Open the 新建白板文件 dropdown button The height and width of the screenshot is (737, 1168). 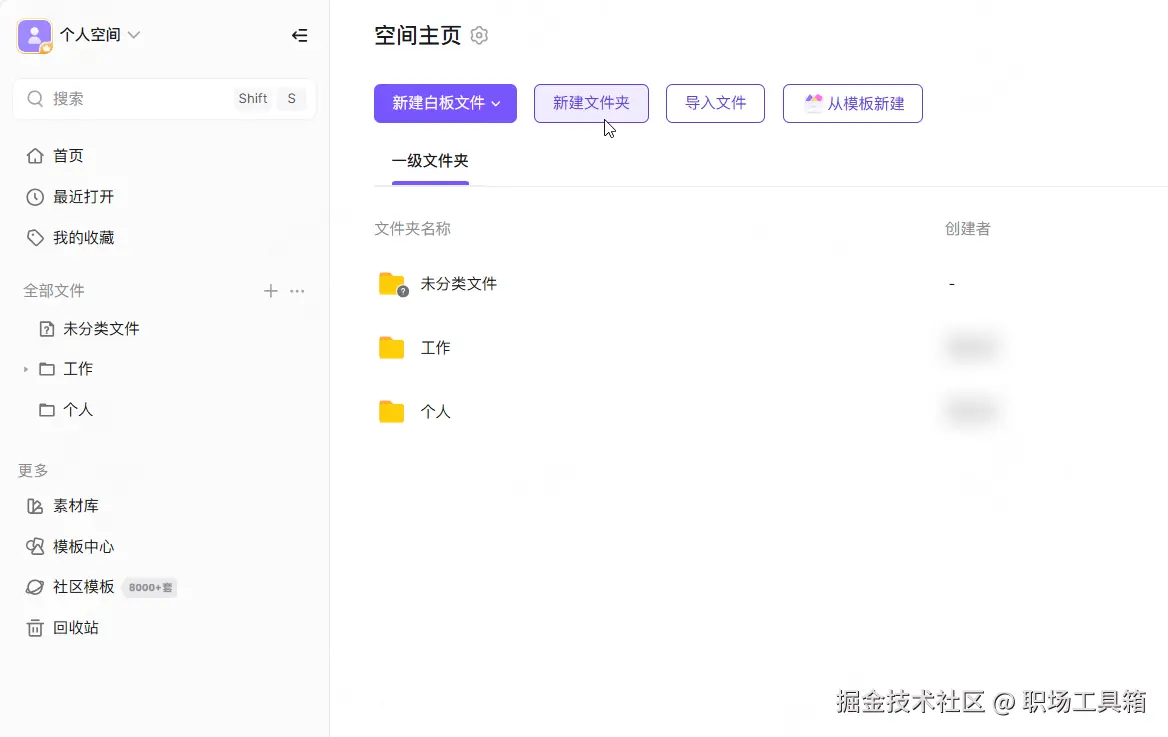pyautogui.click(x=445, y=103)
